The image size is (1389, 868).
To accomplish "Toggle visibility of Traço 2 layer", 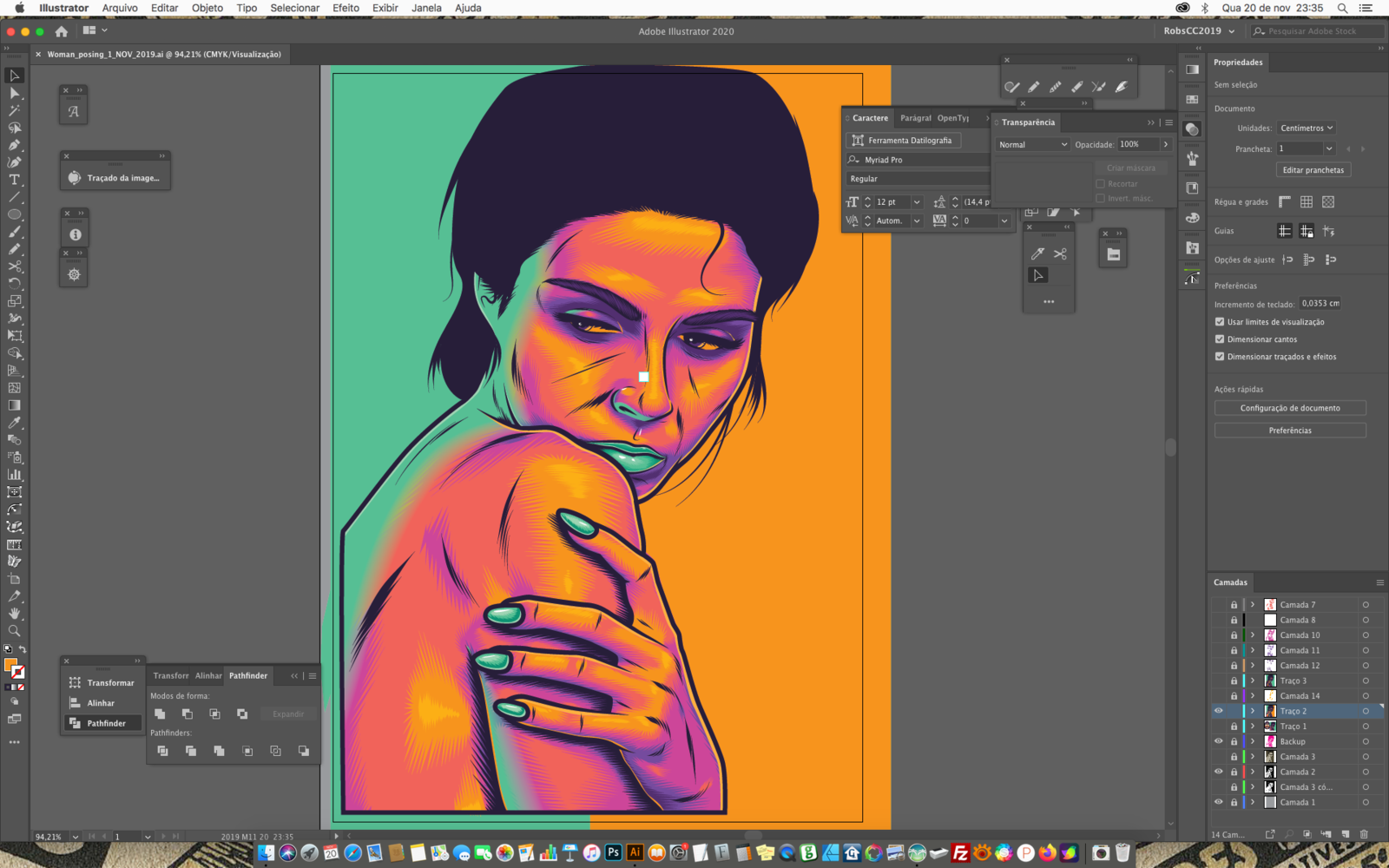I will [1219, 711].
